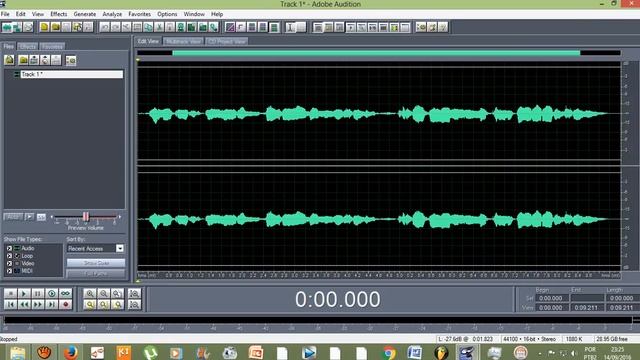The width and height of the screenshot is (640, 360).
Task: Toggle the MIDI file type checkbox
Action: pyautogui.click(x=9, y=271)
